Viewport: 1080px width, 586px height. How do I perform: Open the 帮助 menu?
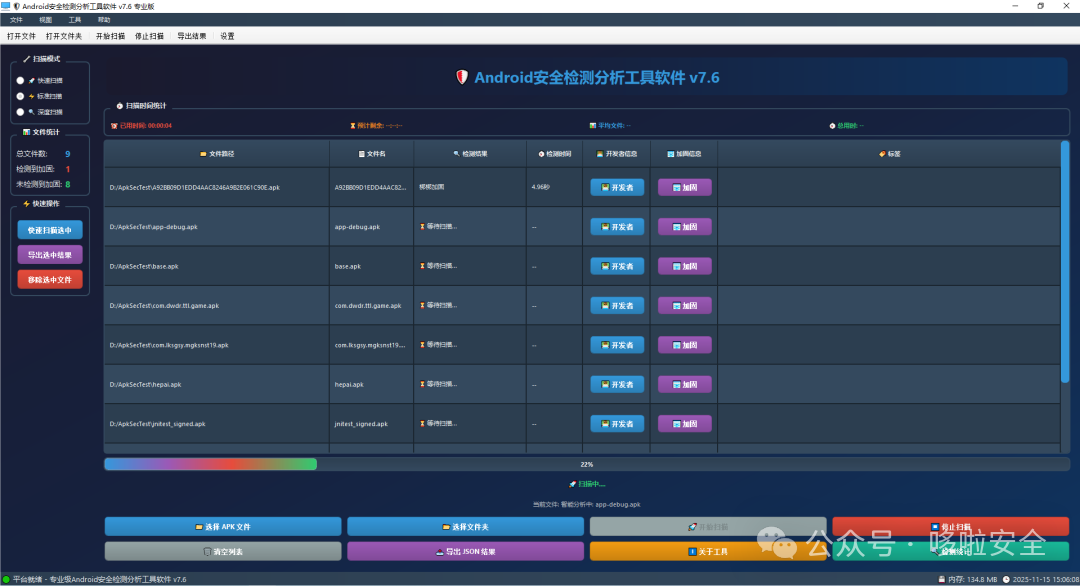click(104, 20)
